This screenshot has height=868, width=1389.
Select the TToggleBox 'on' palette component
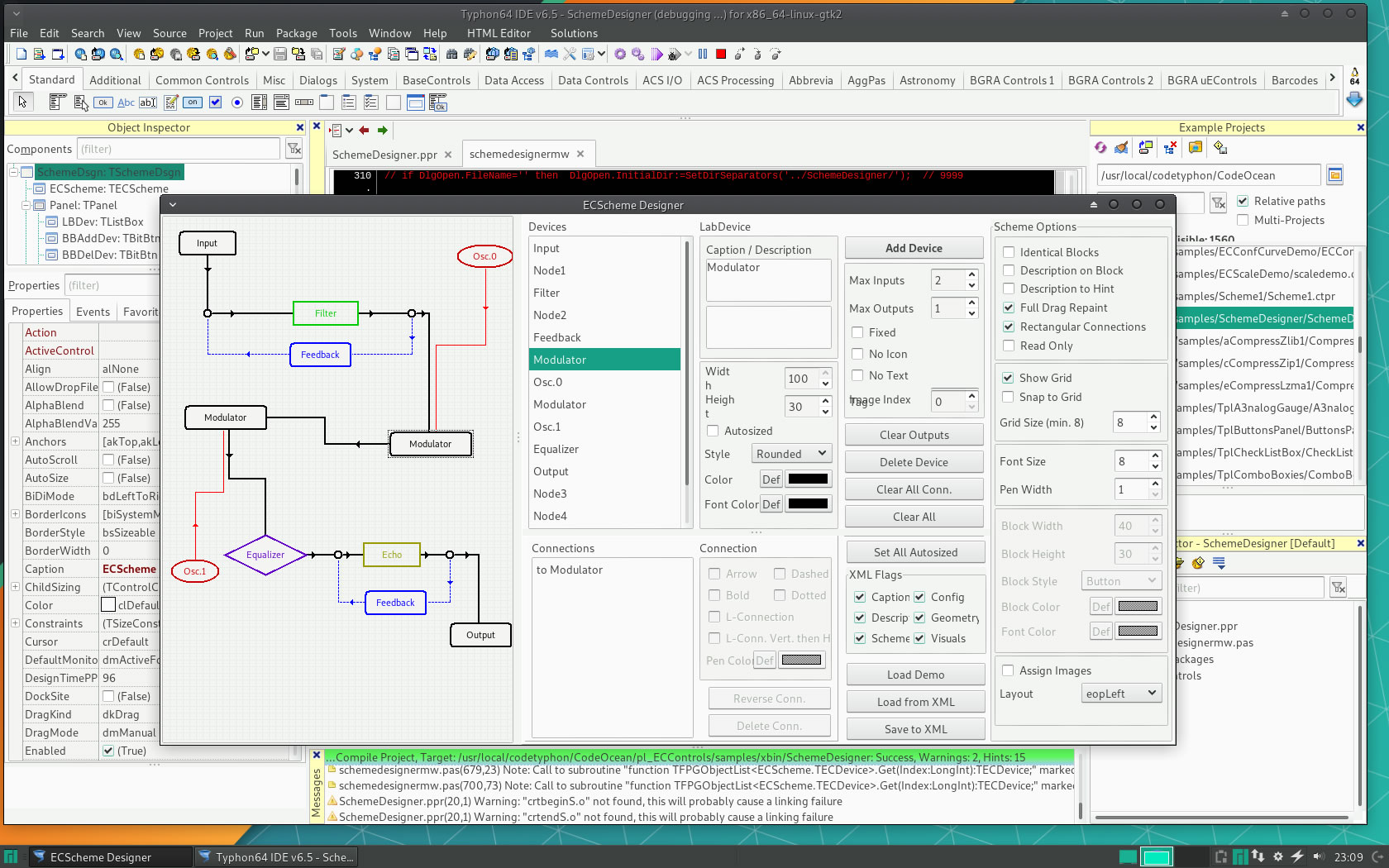[x=193, y=103]
